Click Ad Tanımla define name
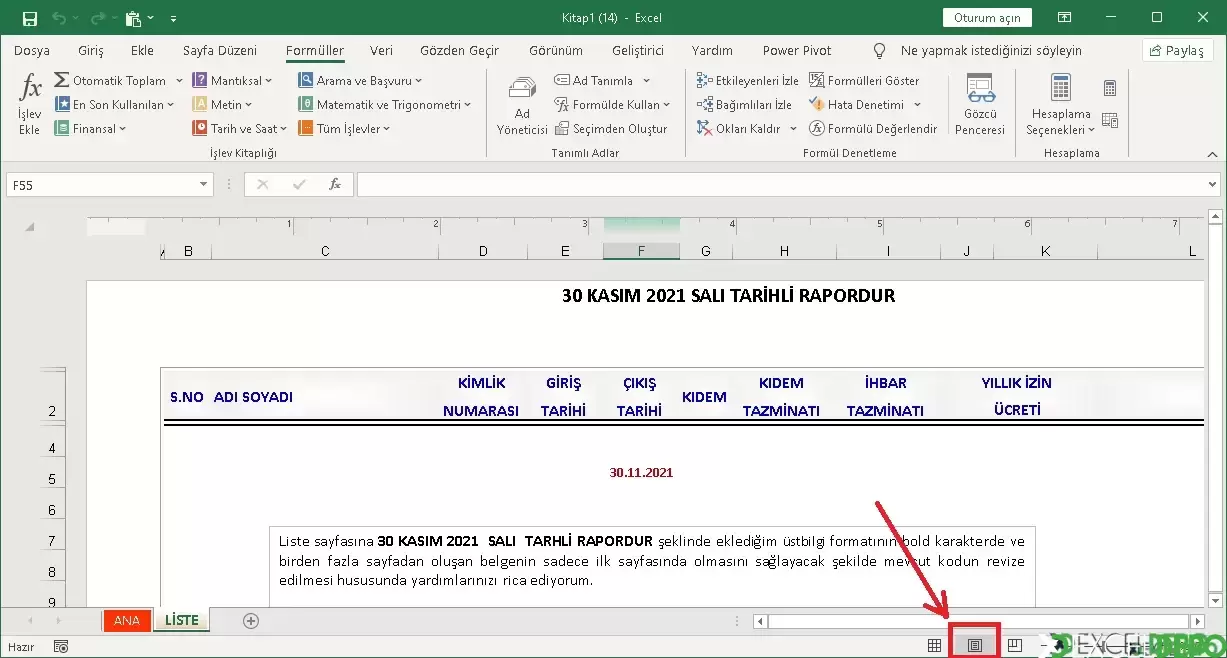 (x=593, y=80)
